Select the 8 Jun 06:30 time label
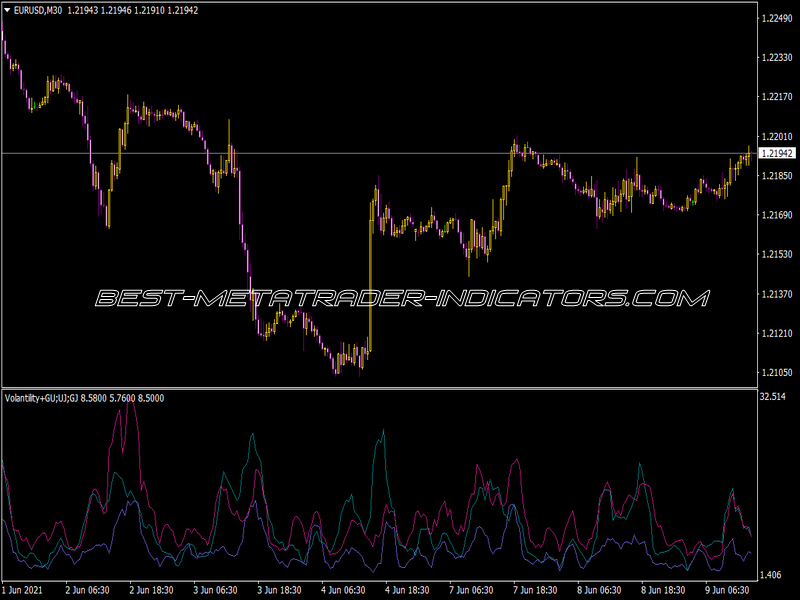The height and width of the screenshot is (600, 800). click(599, 590)
